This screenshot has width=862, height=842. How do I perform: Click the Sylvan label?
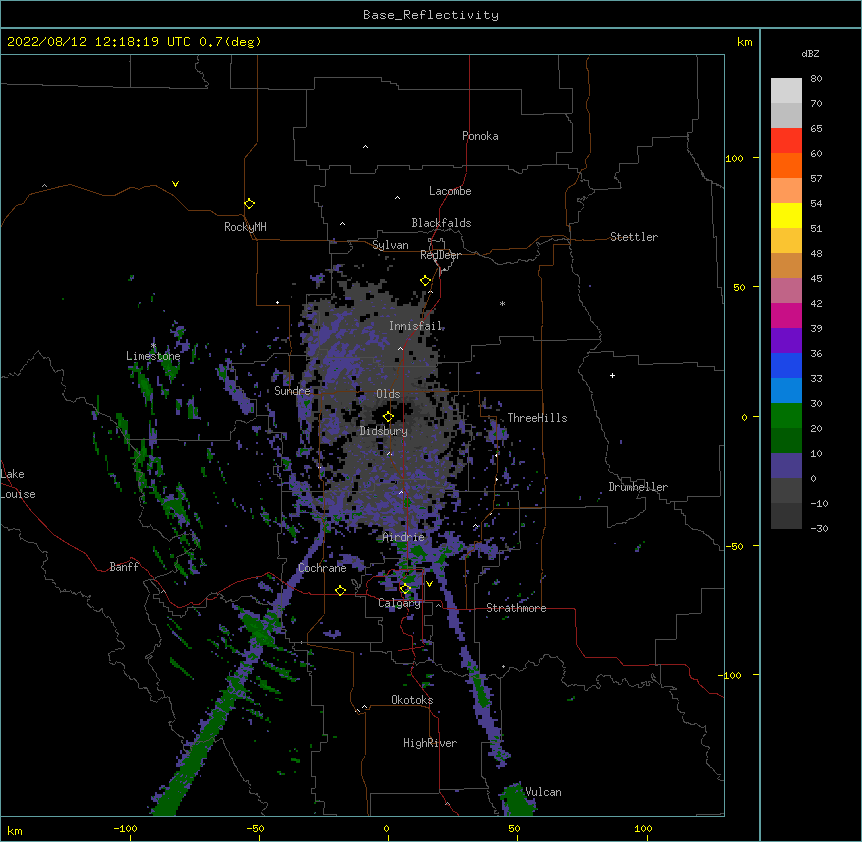tap(390, 245)
